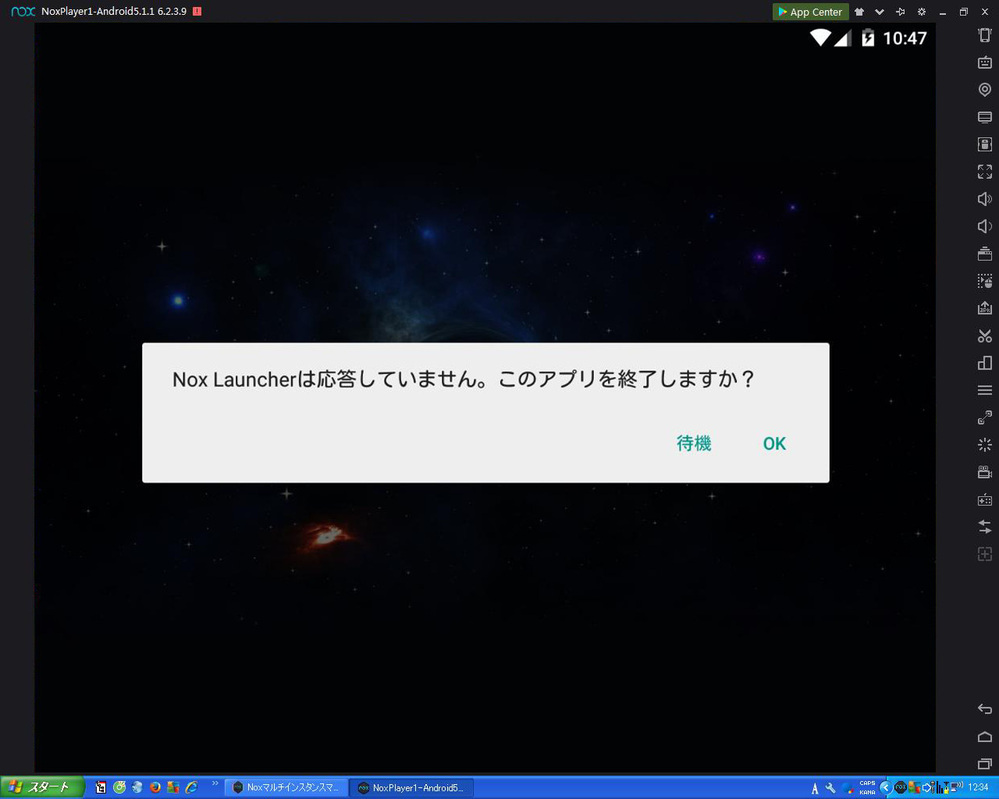Open the Windows スタート button
This screenshot has height=799, width=999.
click(x=42, y=787)
